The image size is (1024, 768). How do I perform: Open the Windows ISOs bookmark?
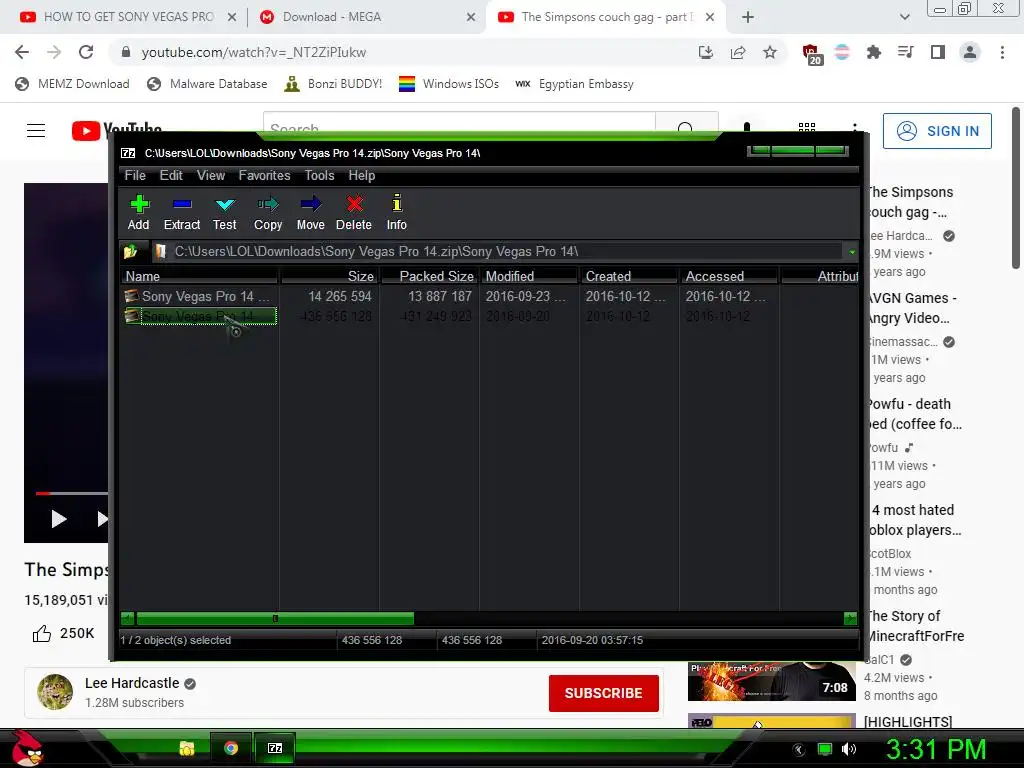[x=449, y=84]
